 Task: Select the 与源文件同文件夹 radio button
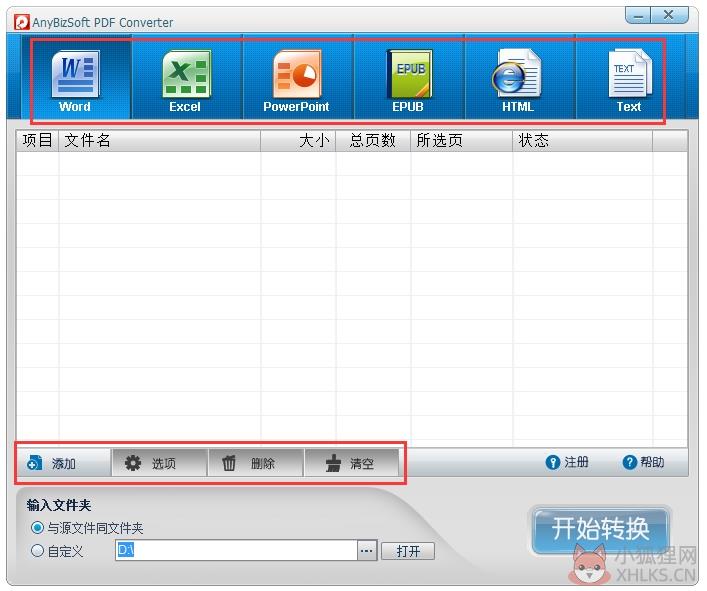point(37,527)
